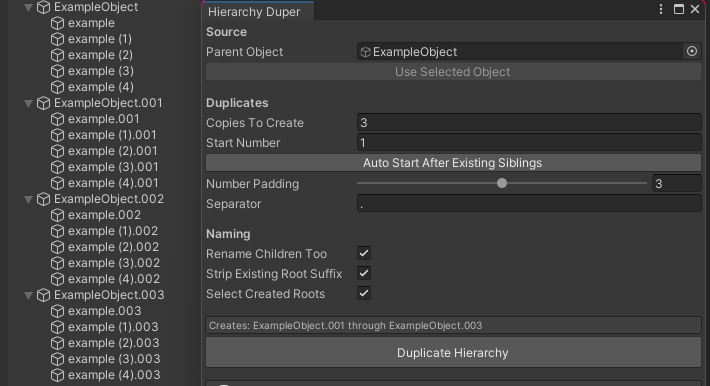Image resolution: width=710 pixels, height=386 pixels.
Task: Click the cube icon beside example (3).001
Action: pos(58,167)
